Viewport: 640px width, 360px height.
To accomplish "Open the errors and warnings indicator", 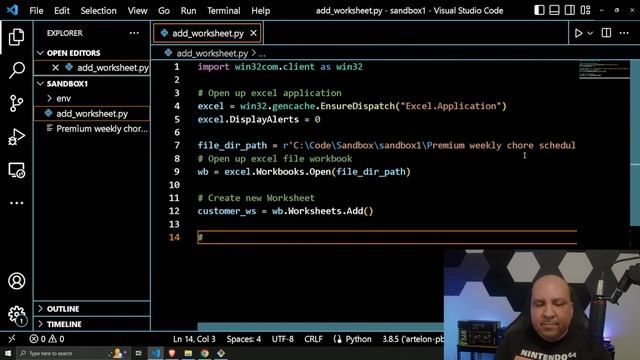I will click(47, 339).
